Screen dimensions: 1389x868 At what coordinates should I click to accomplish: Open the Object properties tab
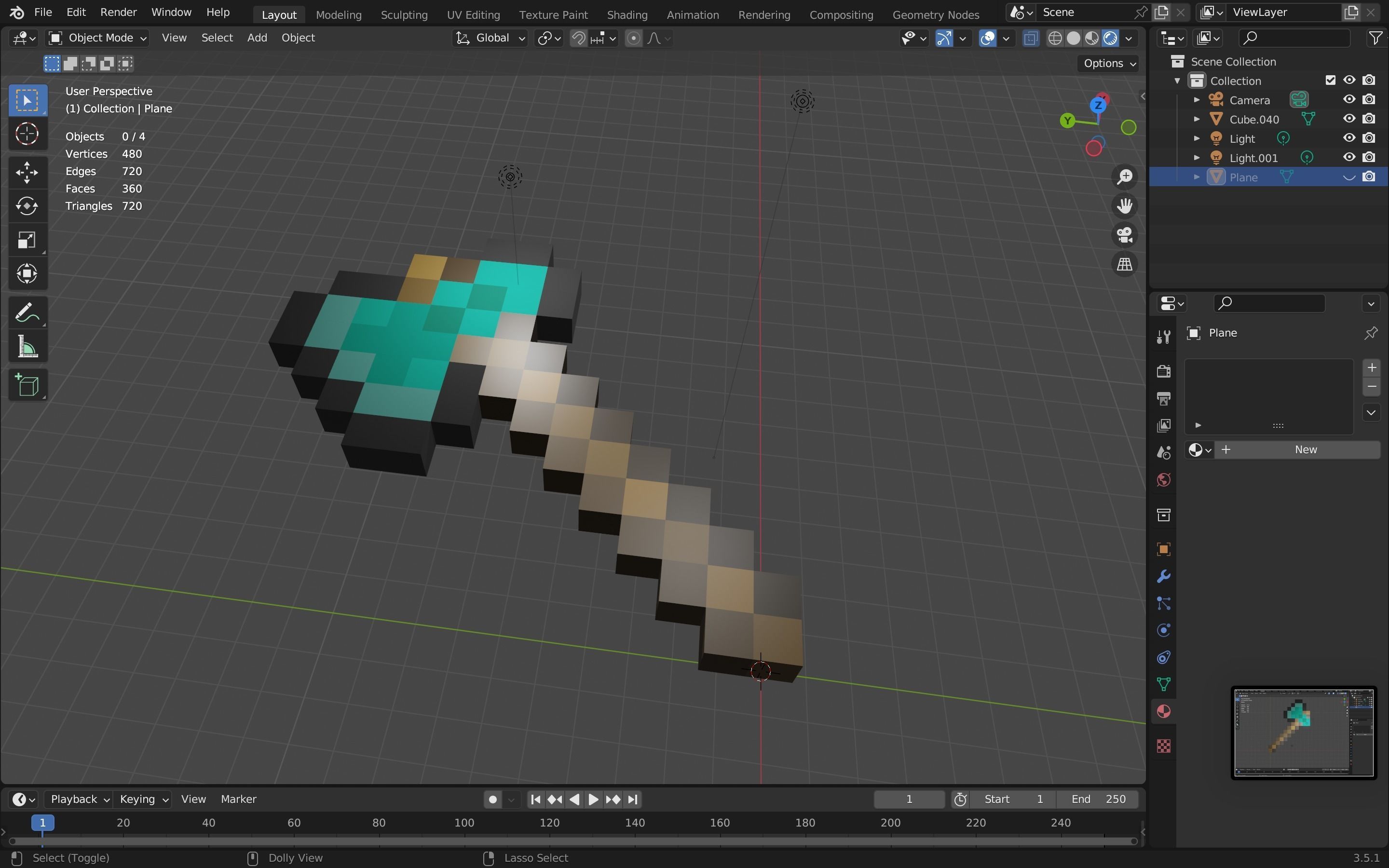point(1163,549)
